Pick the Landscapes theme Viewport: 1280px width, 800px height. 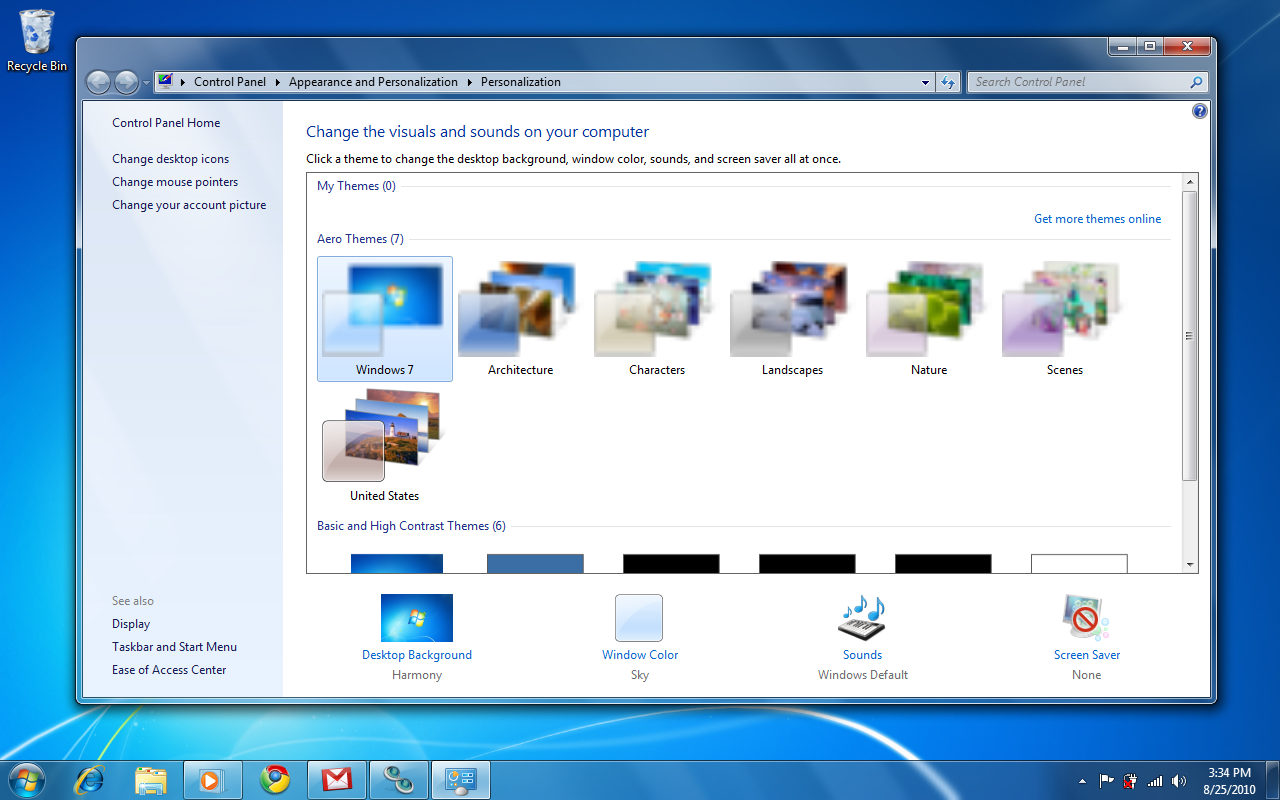coord(792,319)
